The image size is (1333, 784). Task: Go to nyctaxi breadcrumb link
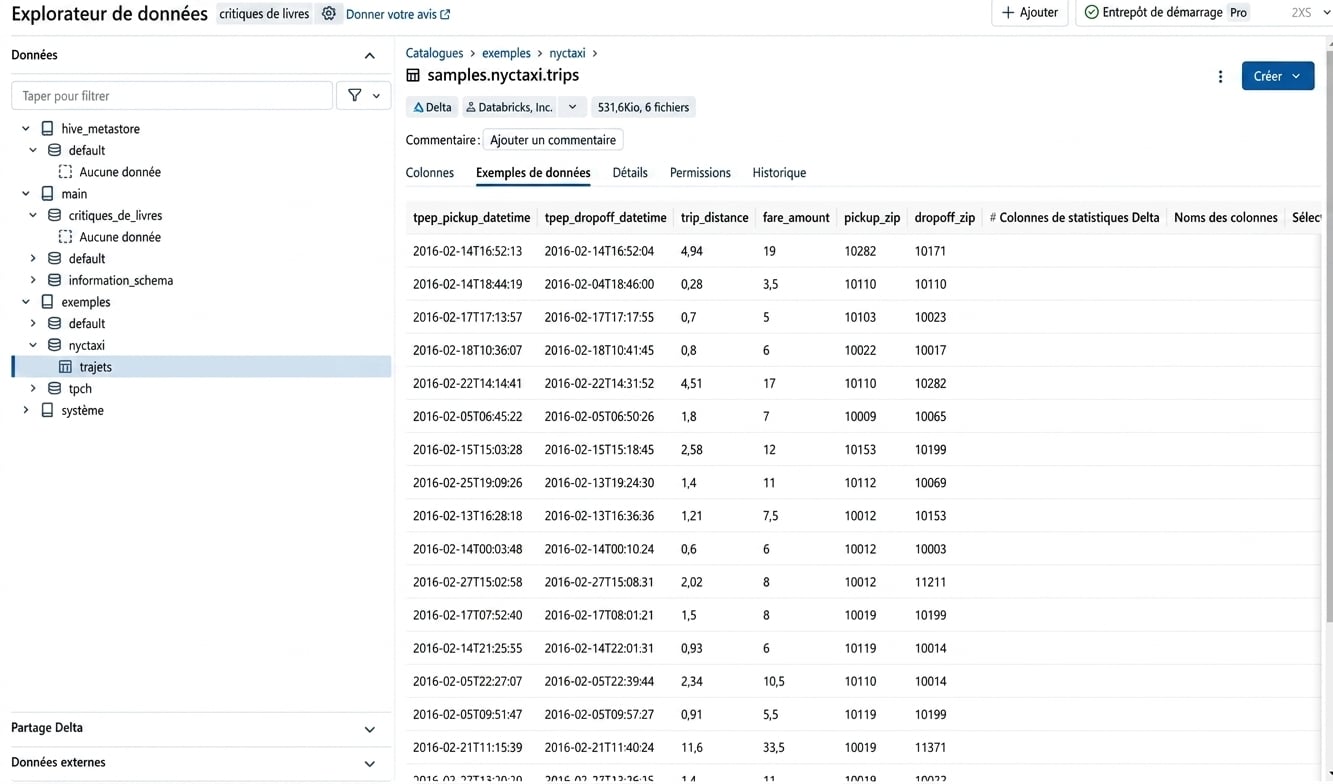coord(567,54)
